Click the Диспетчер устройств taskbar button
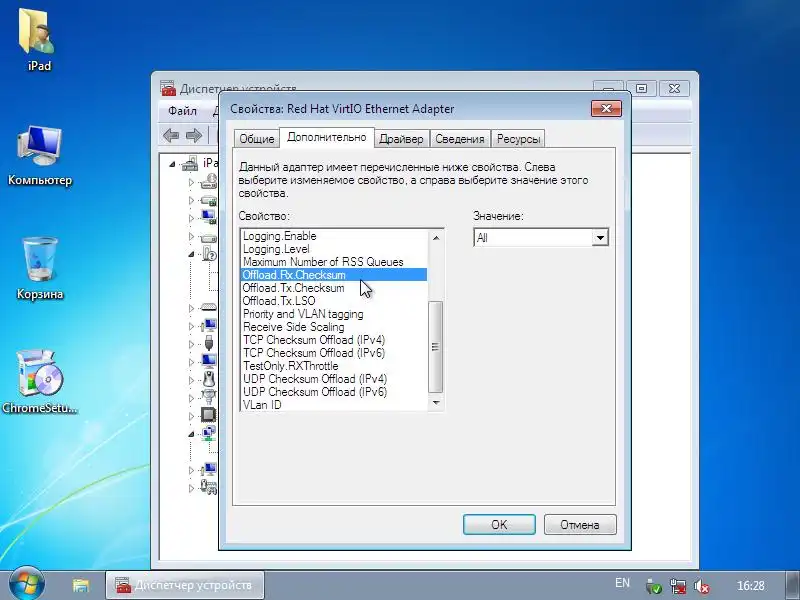Viewport: 800px width, 600px height. point(185,585)
